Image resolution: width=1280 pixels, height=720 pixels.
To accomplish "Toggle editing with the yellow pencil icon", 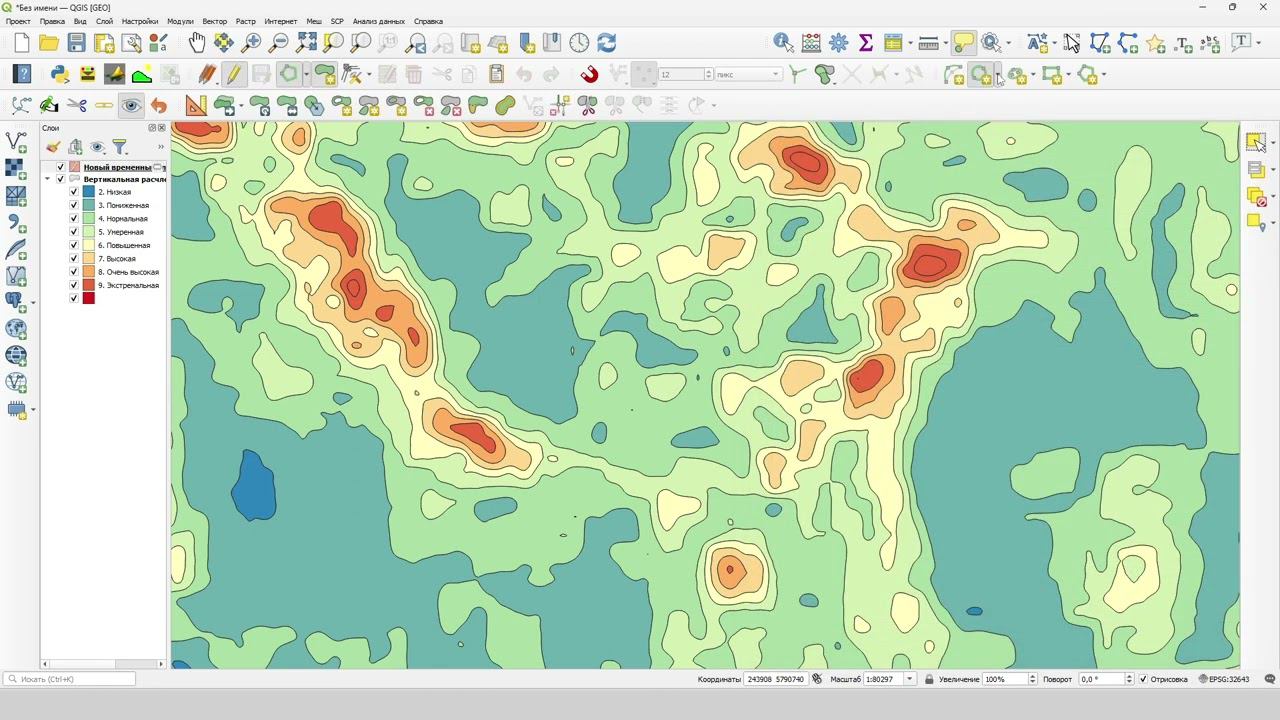I will pyautogui.click(x=233, y=75).
